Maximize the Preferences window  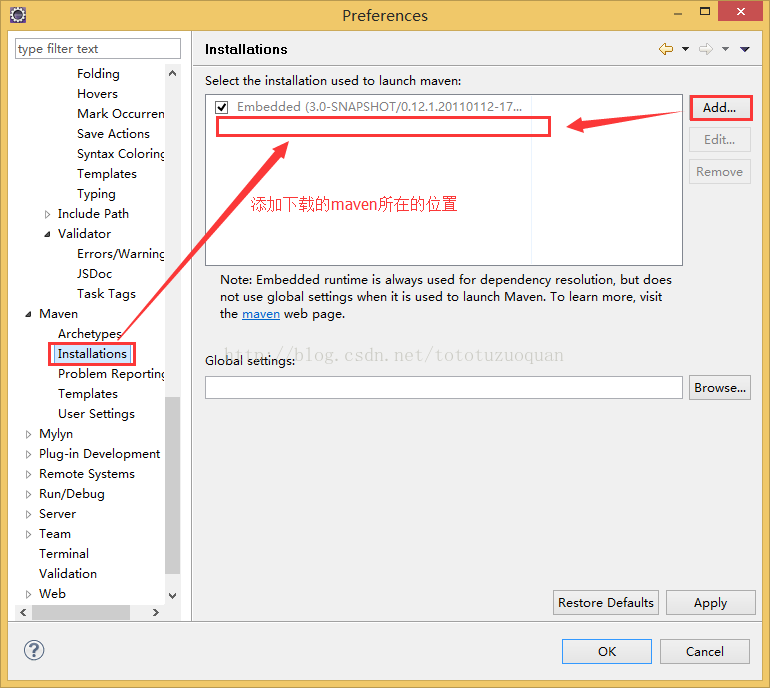(705, 11)
